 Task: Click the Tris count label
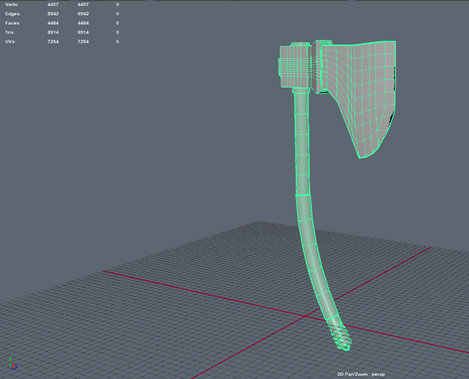pos(10,32)
